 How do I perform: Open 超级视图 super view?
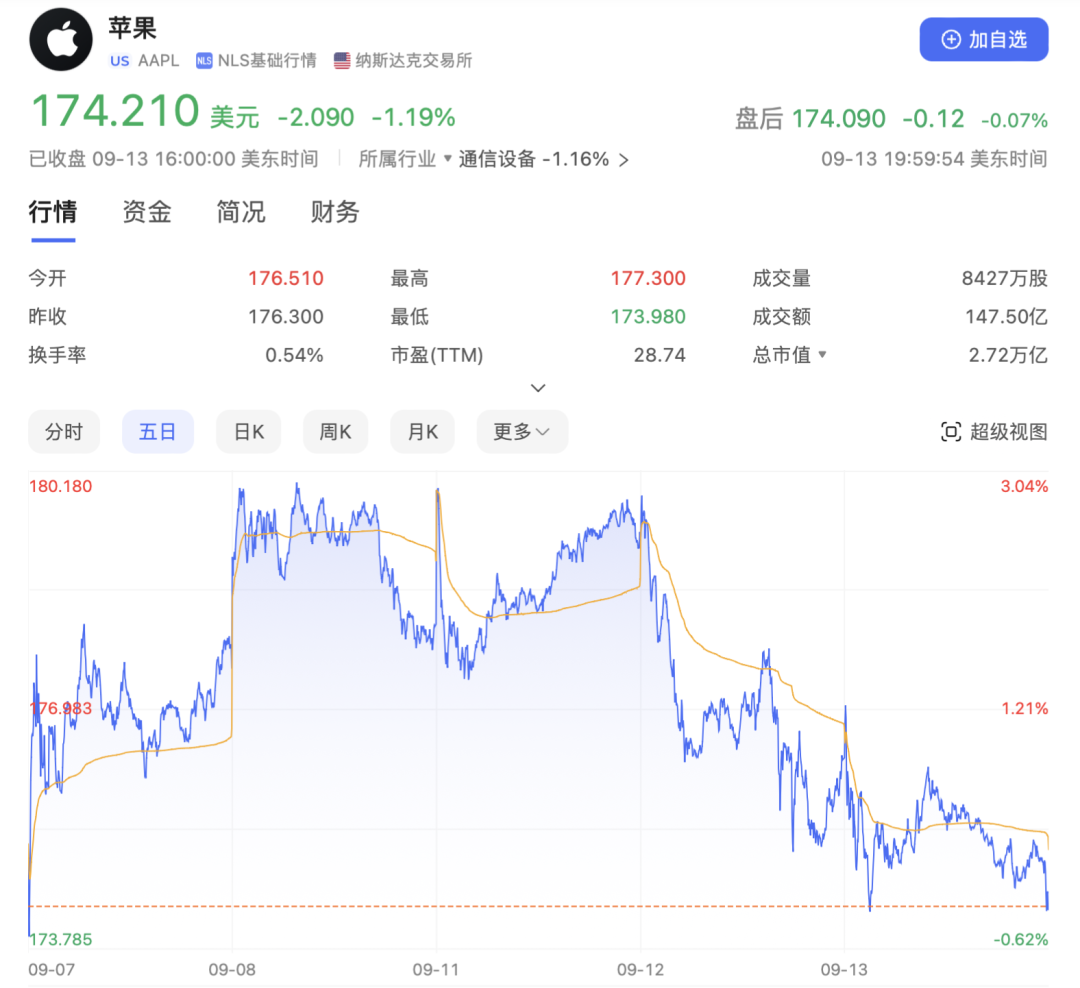pos(994,432)
